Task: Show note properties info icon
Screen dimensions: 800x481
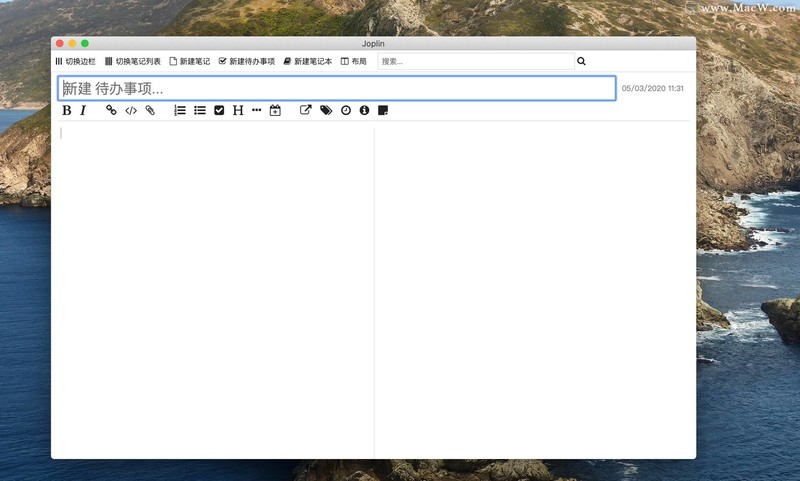Action: [x=364, y=110]
